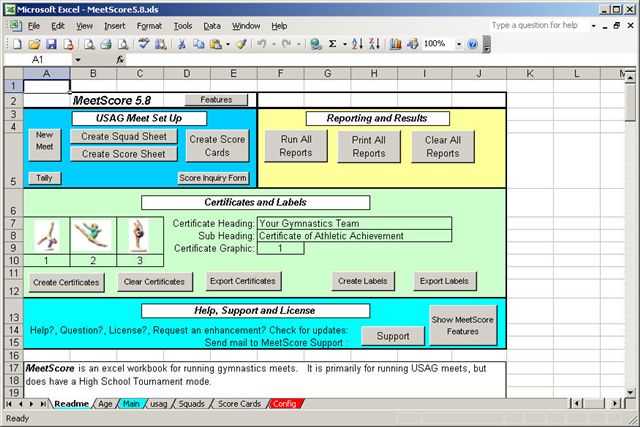Click the Permission icon next to Save
The width and height of the screenshot is (640, 427).
click(68, 44)
